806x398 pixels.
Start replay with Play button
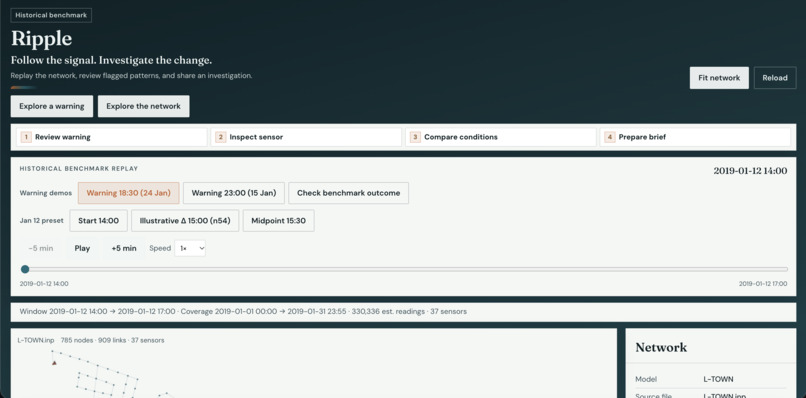tap(82, 248)
